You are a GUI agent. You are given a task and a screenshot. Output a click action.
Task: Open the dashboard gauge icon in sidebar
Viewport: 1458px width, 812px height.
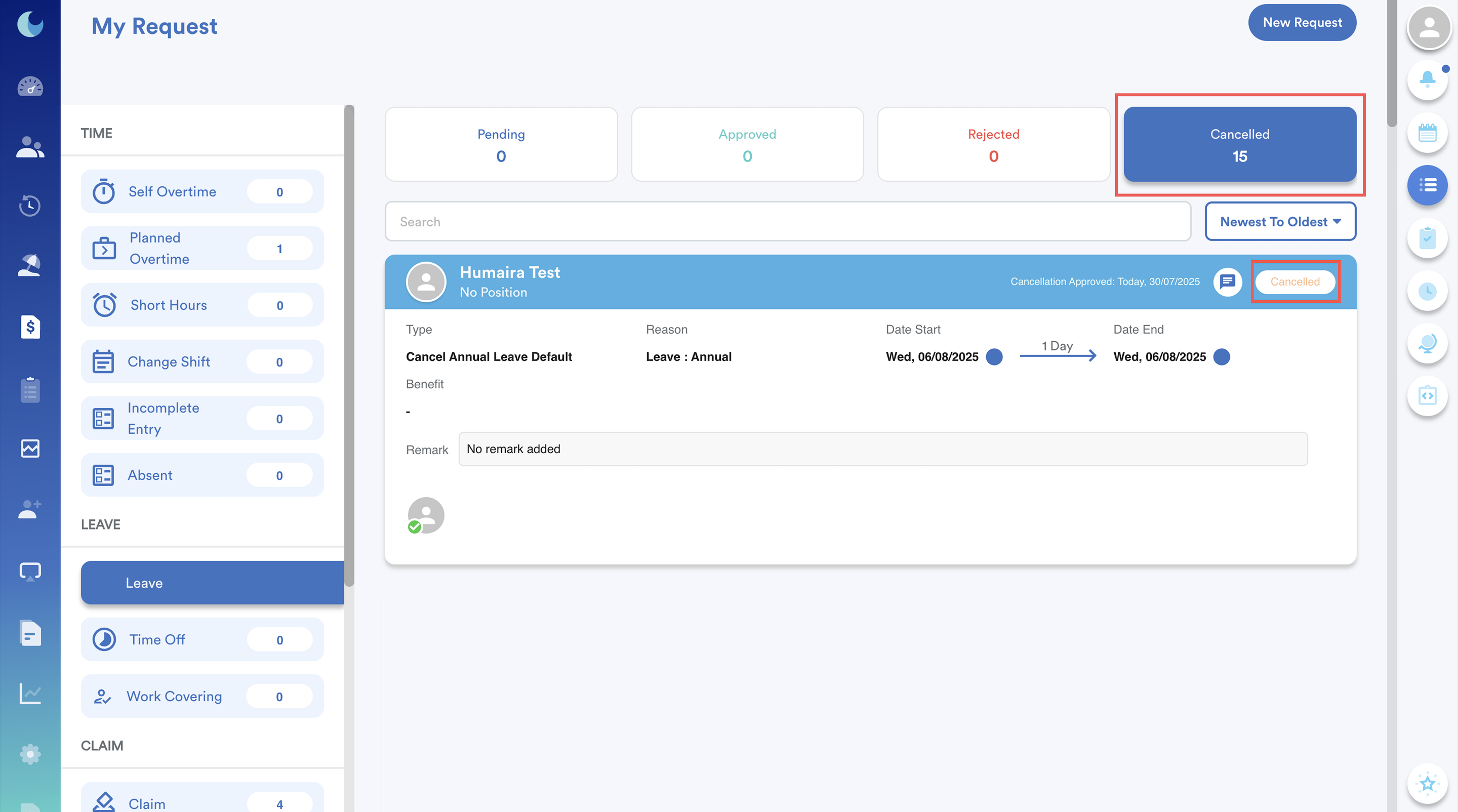pos(30,87)
